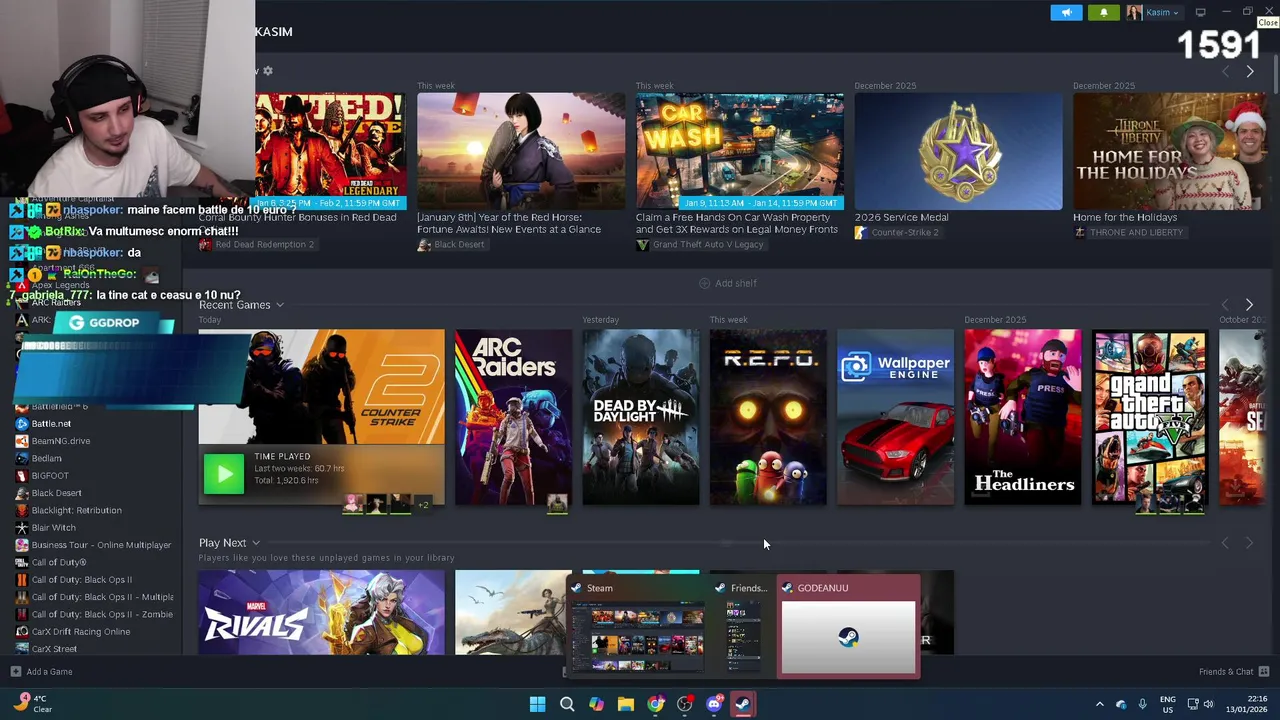This screenshot has height=720, width=1280.
Task: Open File Explorer from the taskbar
Action: [626, 705]
